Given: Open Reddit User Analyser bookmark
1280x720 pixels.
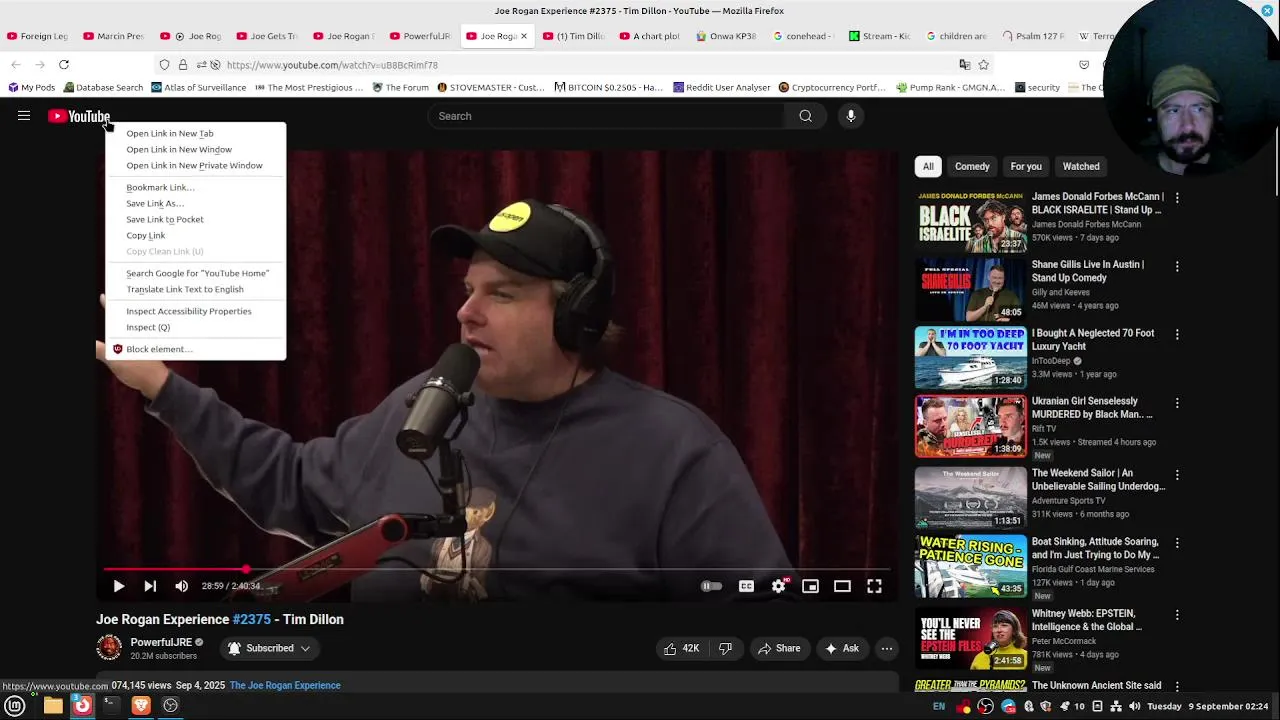Looking at the screenshot, I should point(721,87).
